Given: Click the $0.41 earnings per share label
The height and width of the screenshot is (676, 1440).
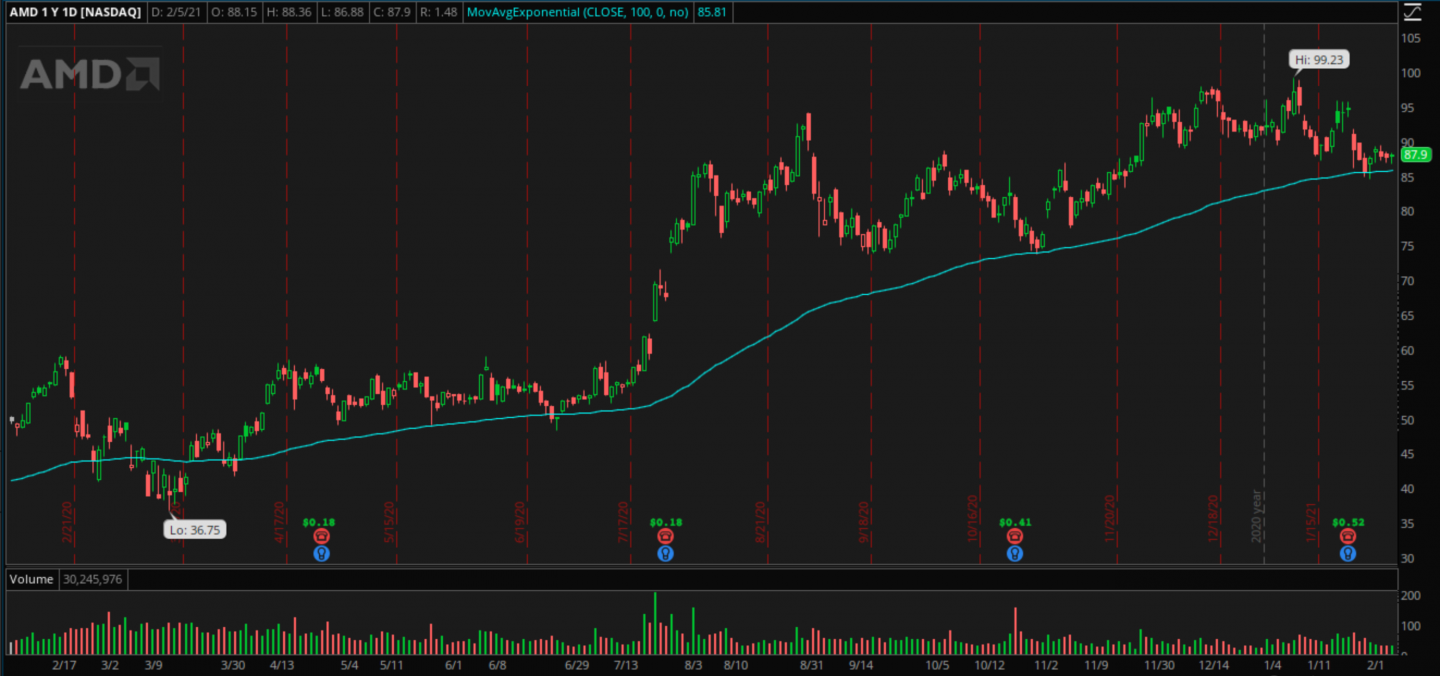Looking at the screenshot, I should click(x=1015, y=522).
